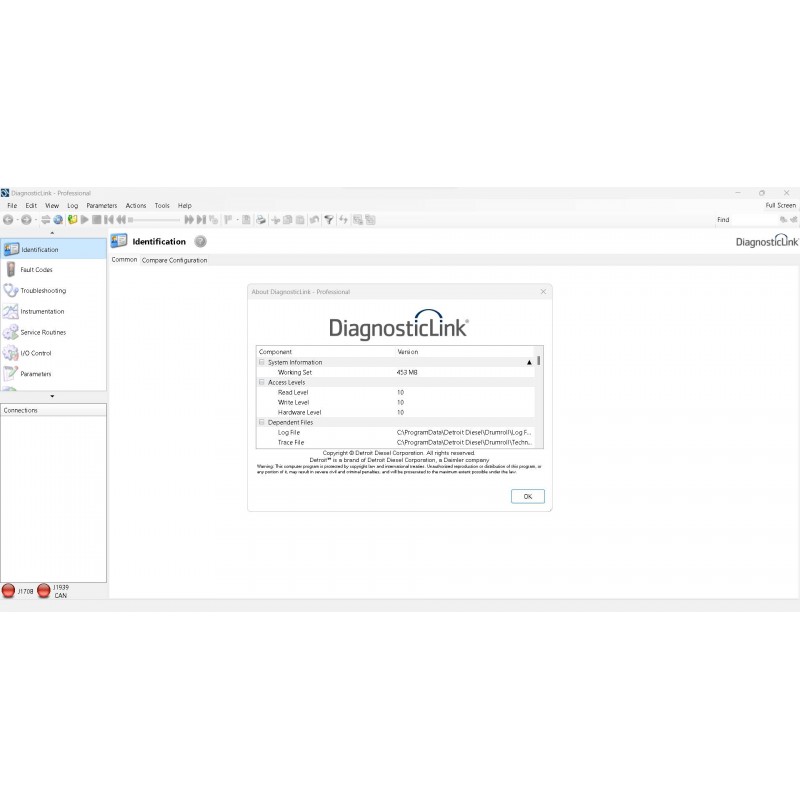Screen dimensions: 800x800
Task: Collapse the System Information group
Action: pyautogui.click(x=262, y=362)
